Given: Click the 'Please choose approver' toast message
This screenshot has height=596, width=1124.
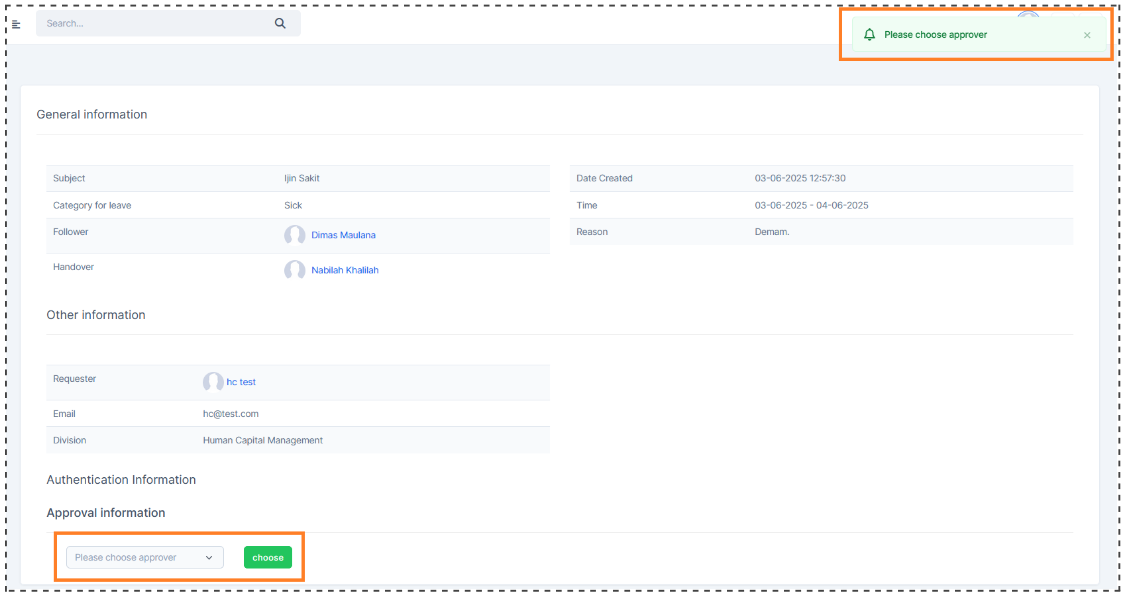Looking at the screenshot, I should click(x=935, y=35).
